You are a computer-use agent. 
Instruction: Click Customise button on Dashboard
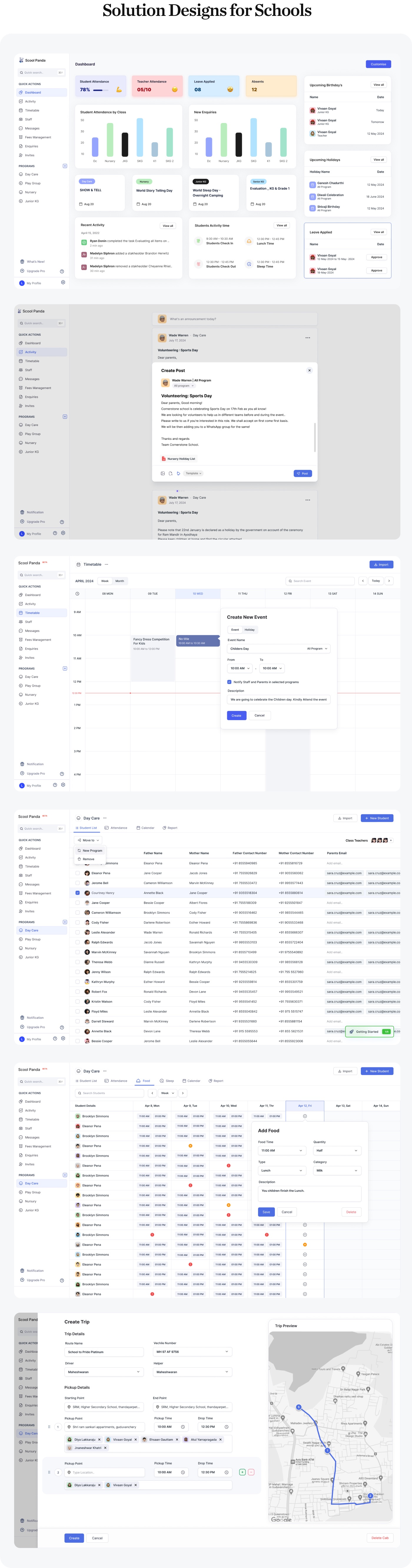pos(378,64)
